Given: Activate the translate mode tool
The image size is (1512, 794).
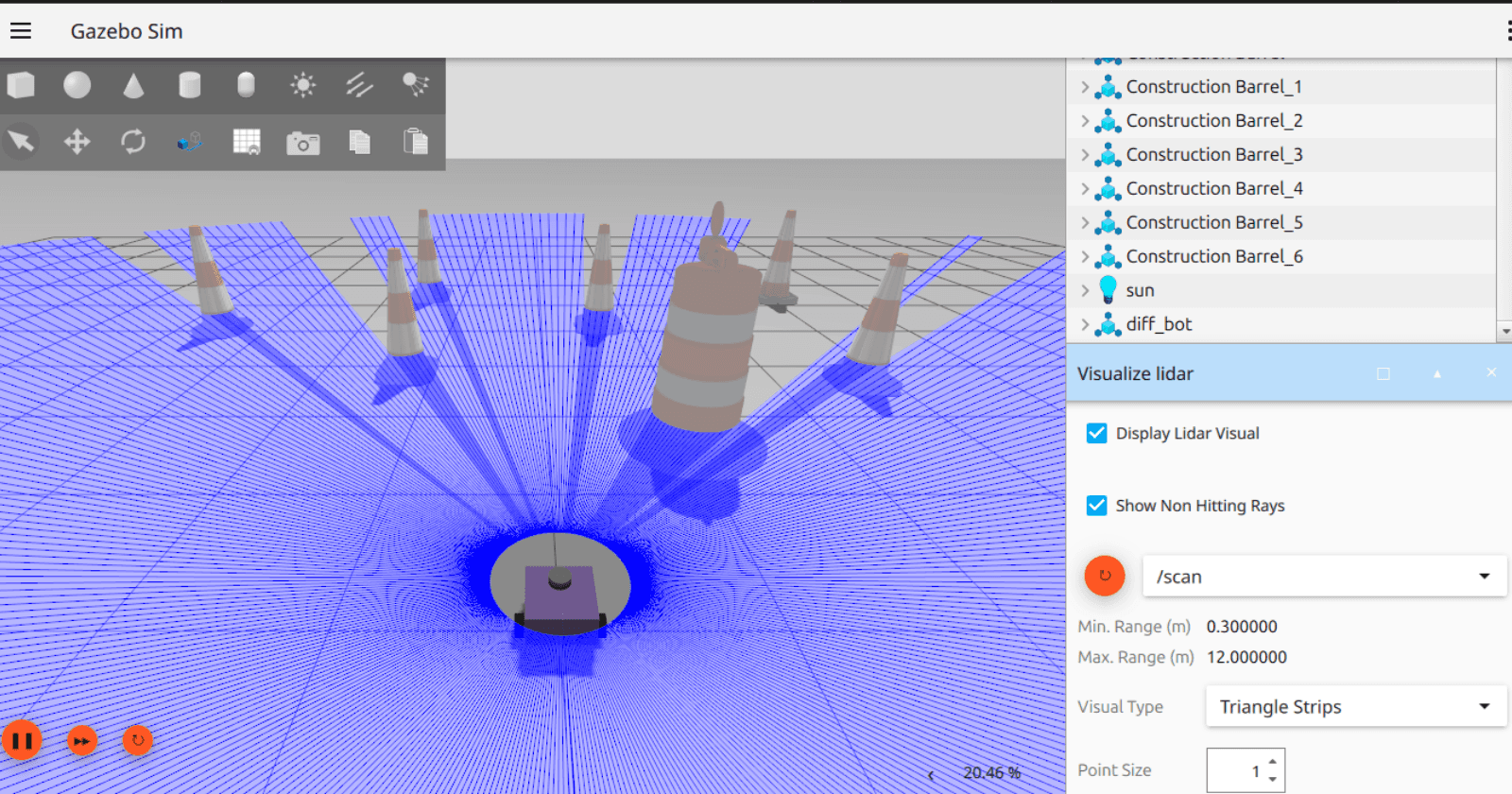Looking at the screenshot, I should pyautogui.click(x=77, y=142).
